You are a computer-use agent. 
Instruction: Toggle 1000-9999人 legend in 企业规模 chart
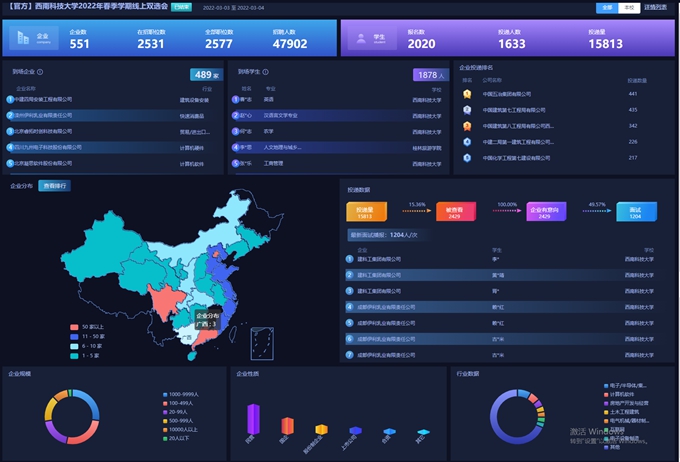pyautogui.click(x=180, y=394)
